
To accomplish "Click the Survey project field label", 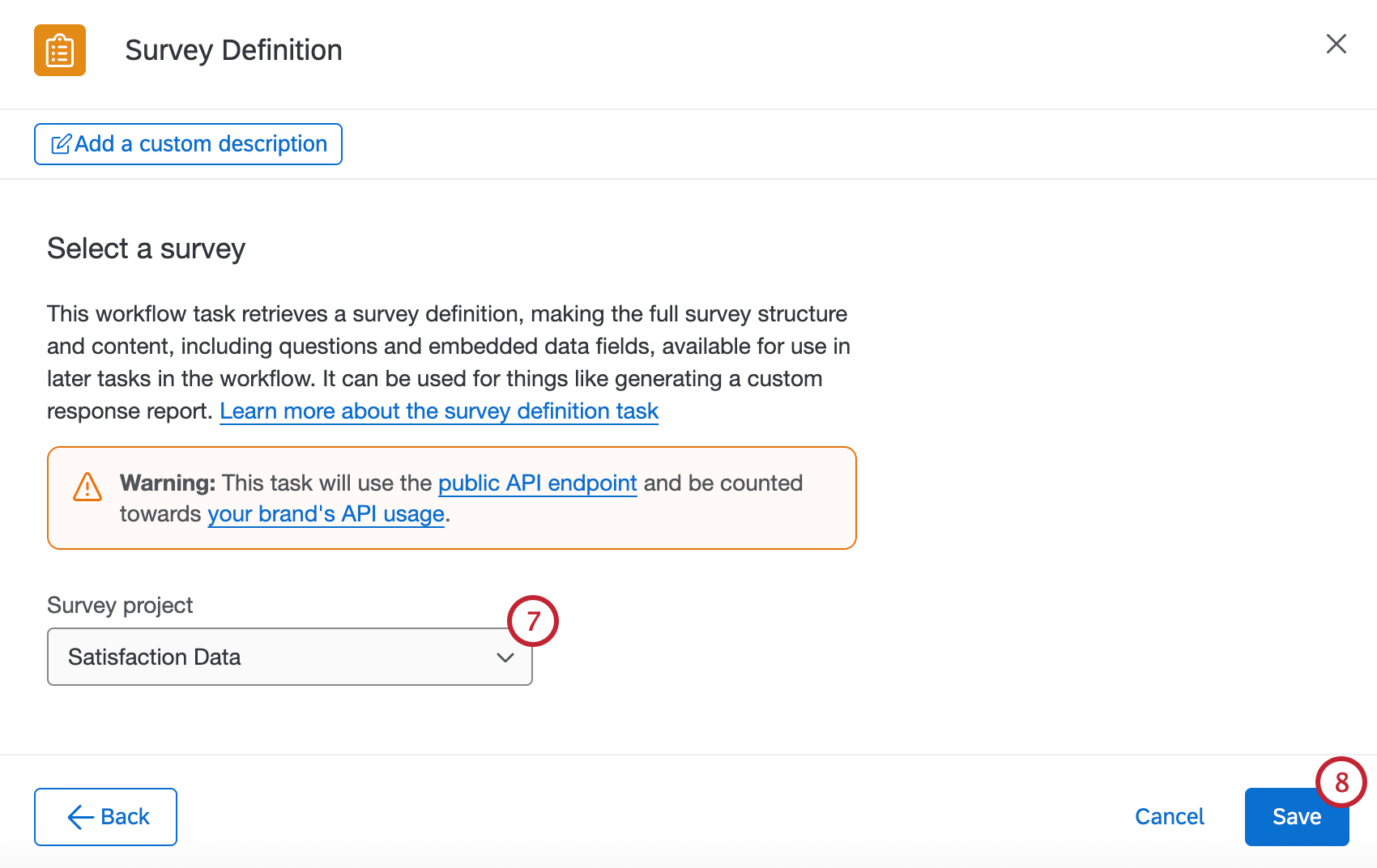I will coord(120,605).
